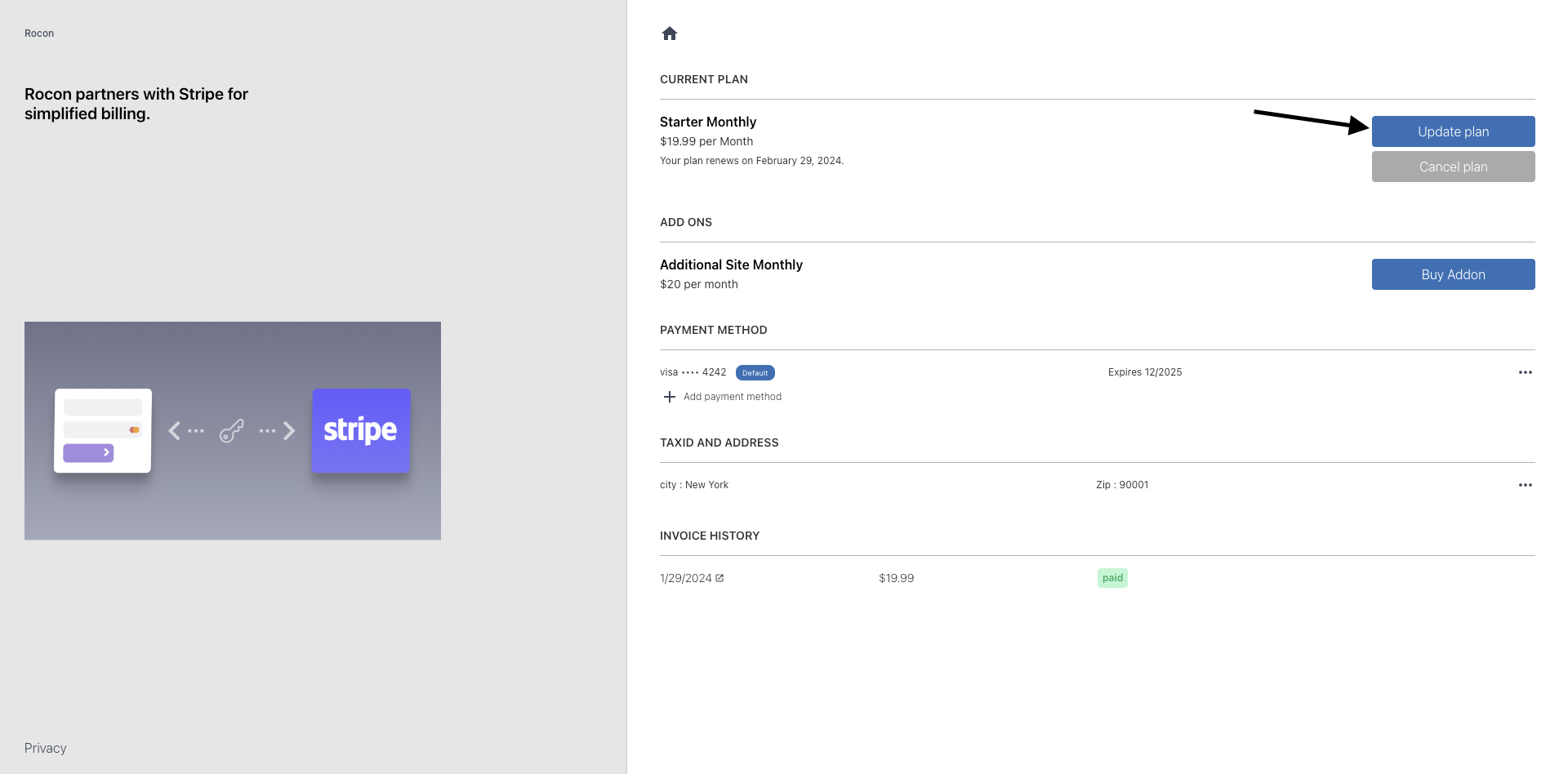Click the key icon in the illustration
This screenshot has height=774, width=1568.
click(232, 431)
